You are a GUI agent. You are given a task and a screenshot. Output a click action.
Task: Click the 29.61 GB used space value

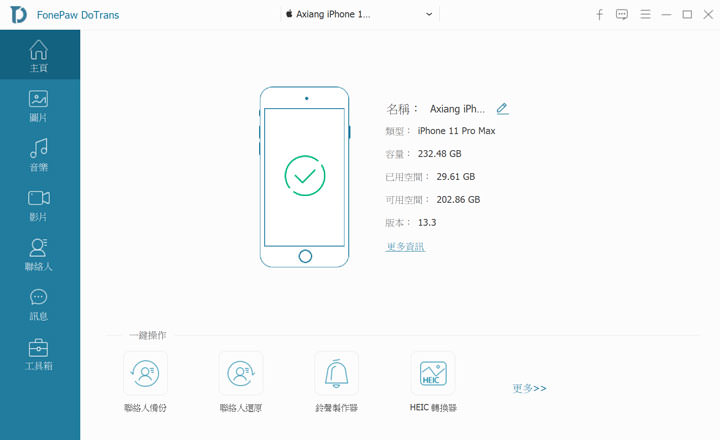point(456,177)
